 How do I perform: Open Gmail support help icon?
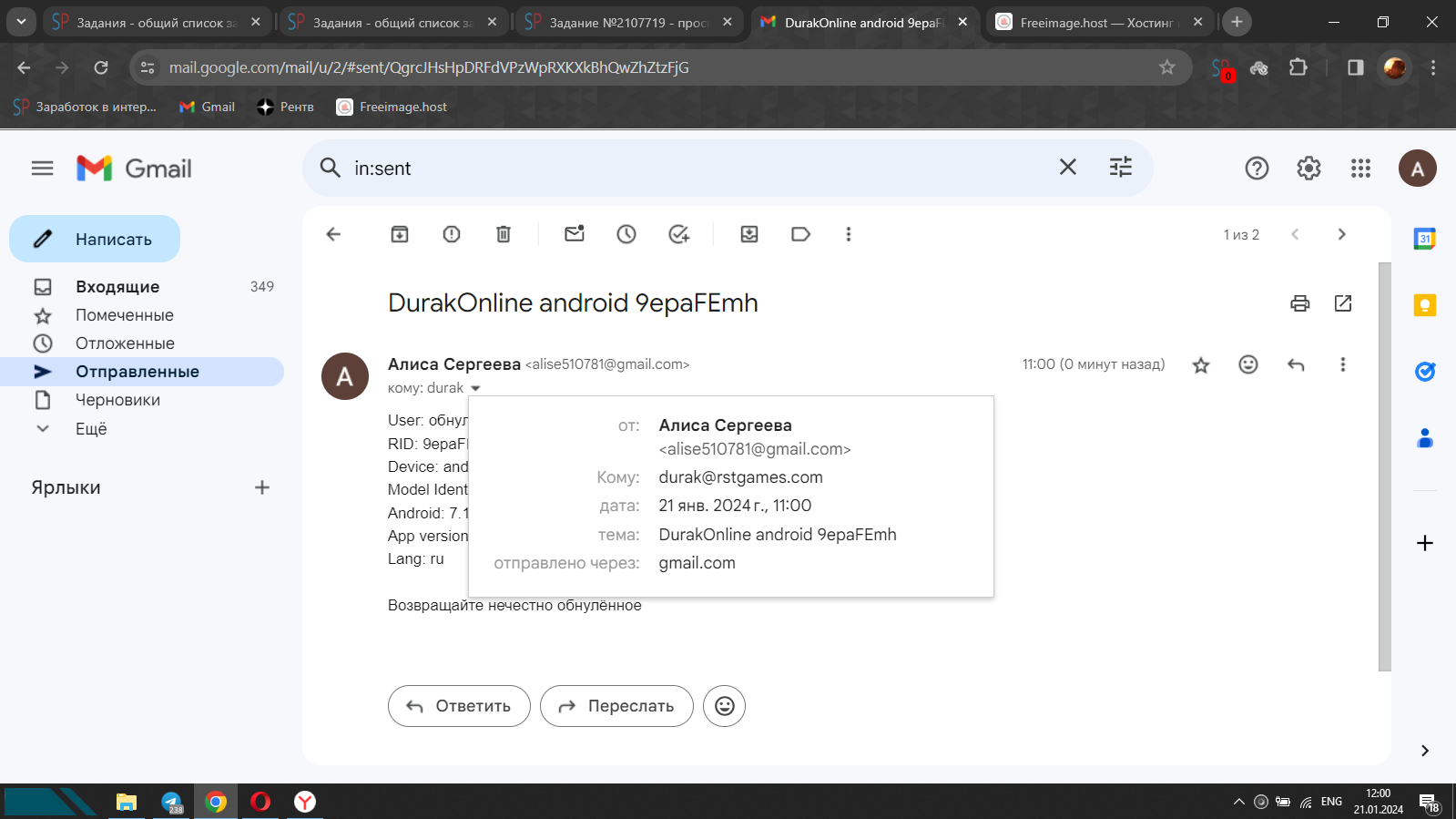[1257, 168]
